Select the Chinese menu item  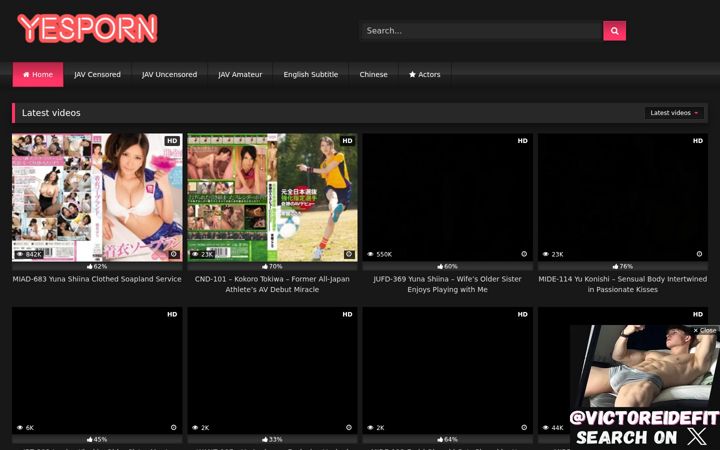[373, 74]
